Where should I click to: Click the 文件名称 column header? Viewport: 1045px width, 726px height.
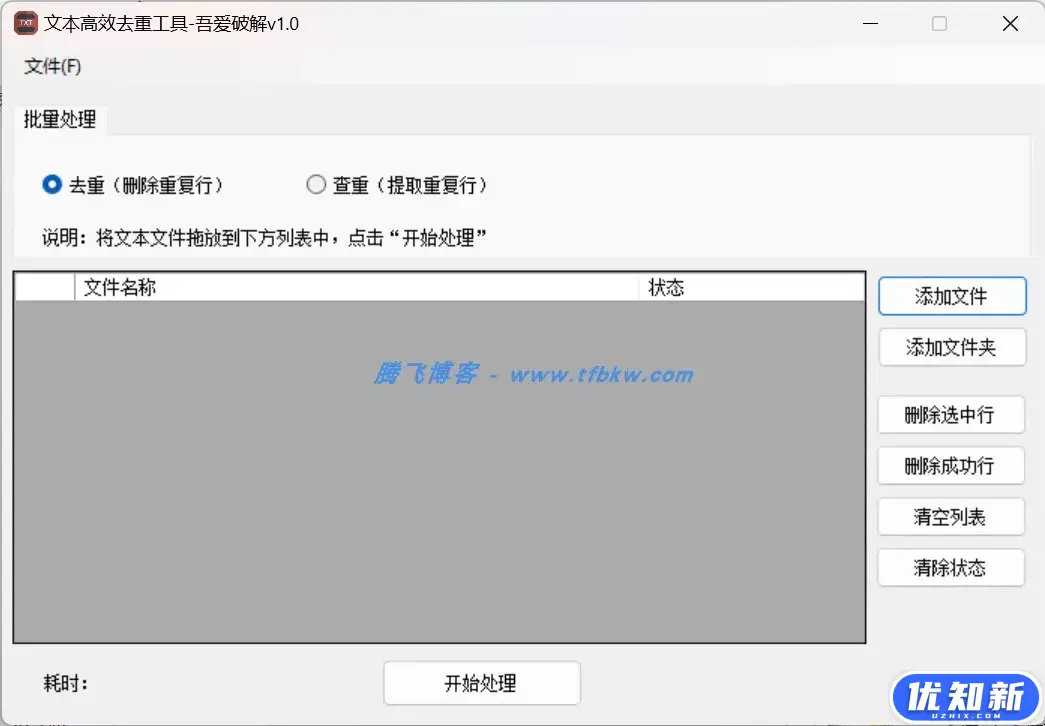(x=120, y=287)
